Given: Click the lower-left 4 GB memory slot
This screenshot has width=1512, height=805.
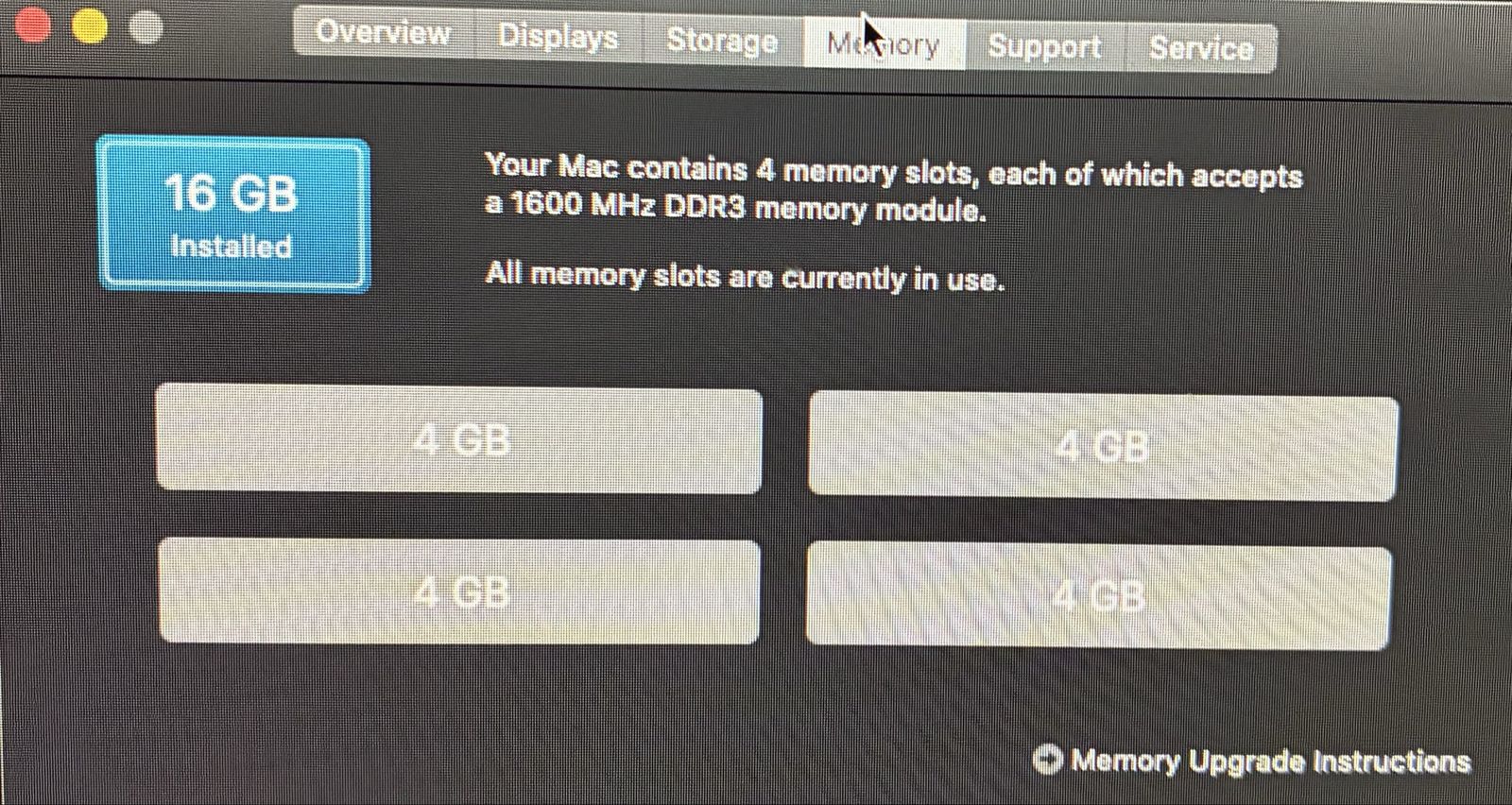Looking at the screenshot, I should [459, 592].
